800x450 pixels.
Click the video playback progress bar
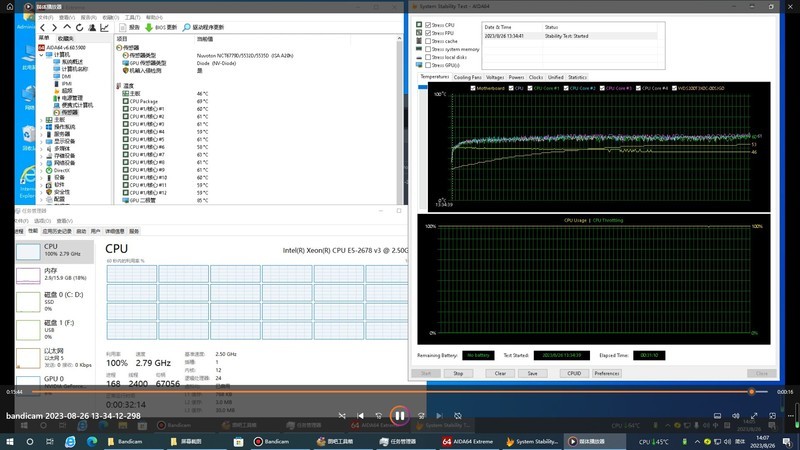pyautogui.click(x=400, y=392)
